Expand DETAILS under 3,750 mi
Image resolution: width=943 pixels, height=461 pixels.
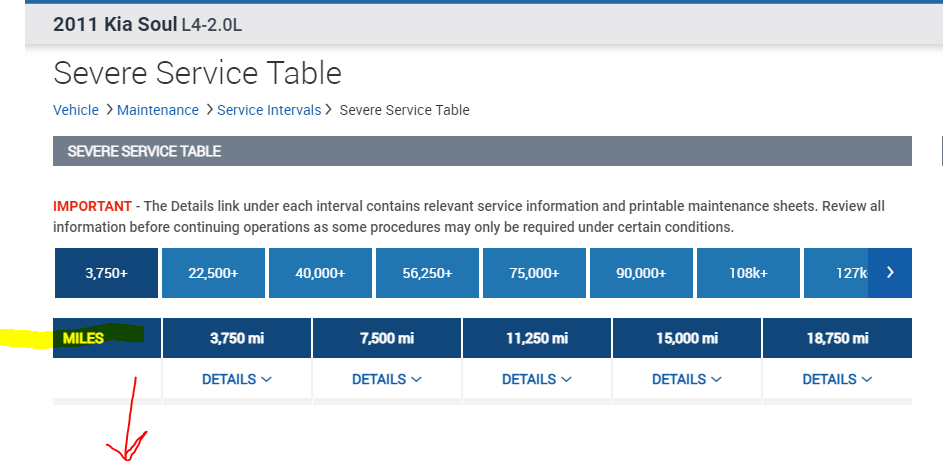(x=237, y=379)
